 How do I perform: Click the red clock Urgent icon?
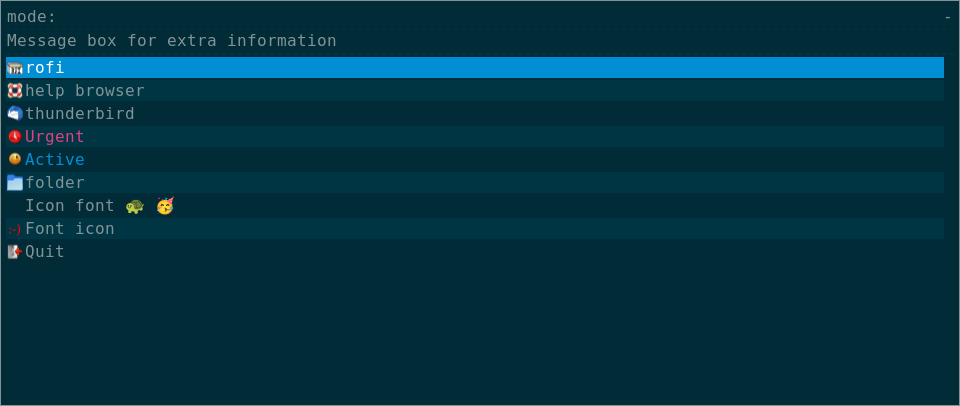tap(15, 137)
